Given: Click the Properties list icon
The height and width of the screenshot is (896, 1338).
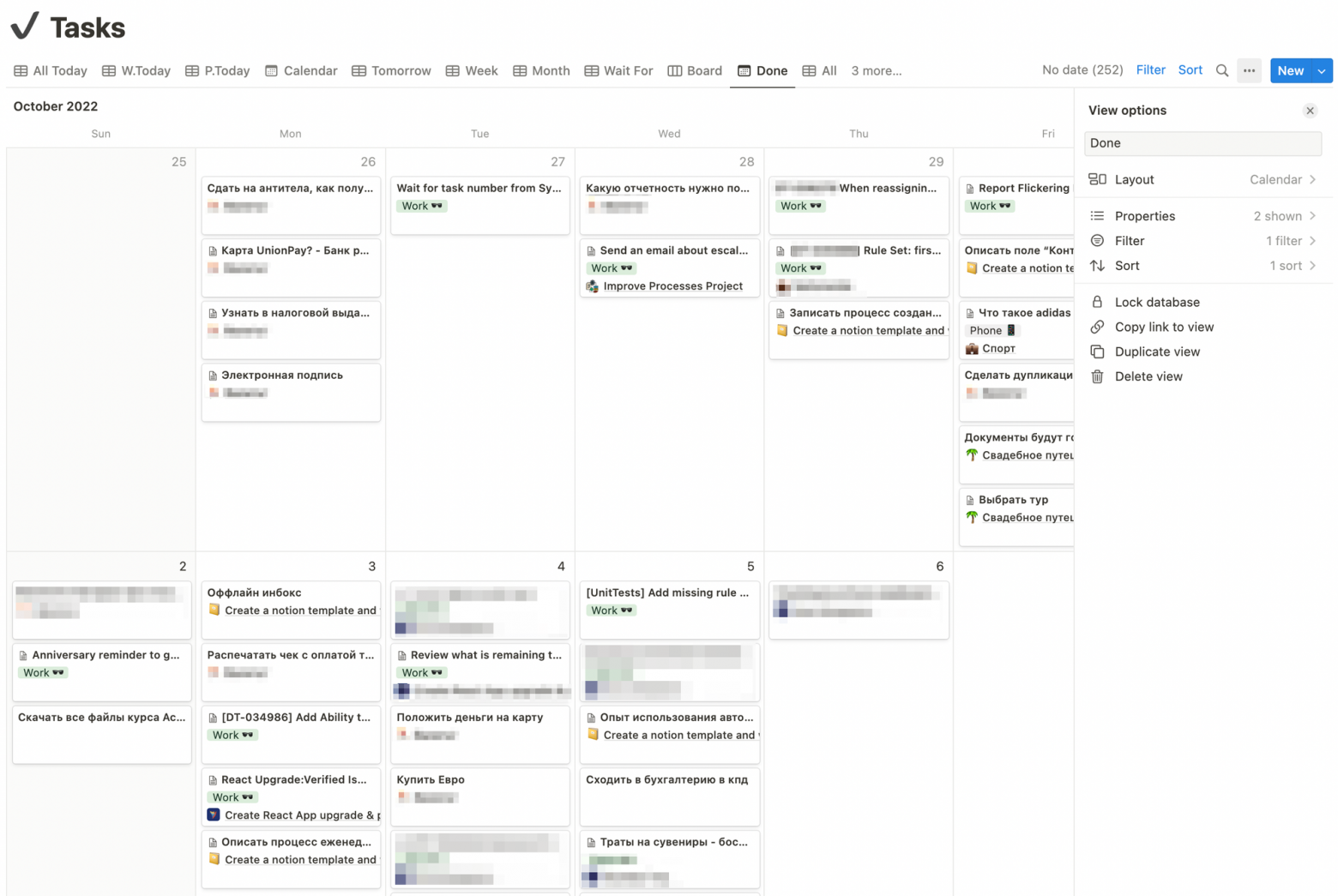Looking at the screenshot, I should click(x=1097, y=216).
